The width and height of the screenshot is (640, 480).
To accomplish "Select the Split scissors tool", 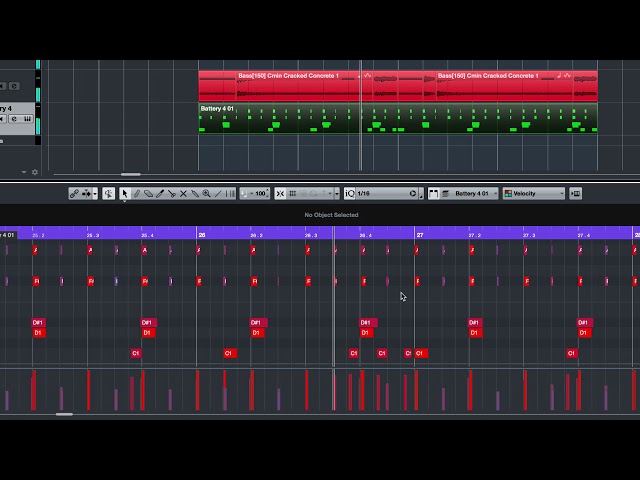I will pyautogui.click(x=172, y=193).
